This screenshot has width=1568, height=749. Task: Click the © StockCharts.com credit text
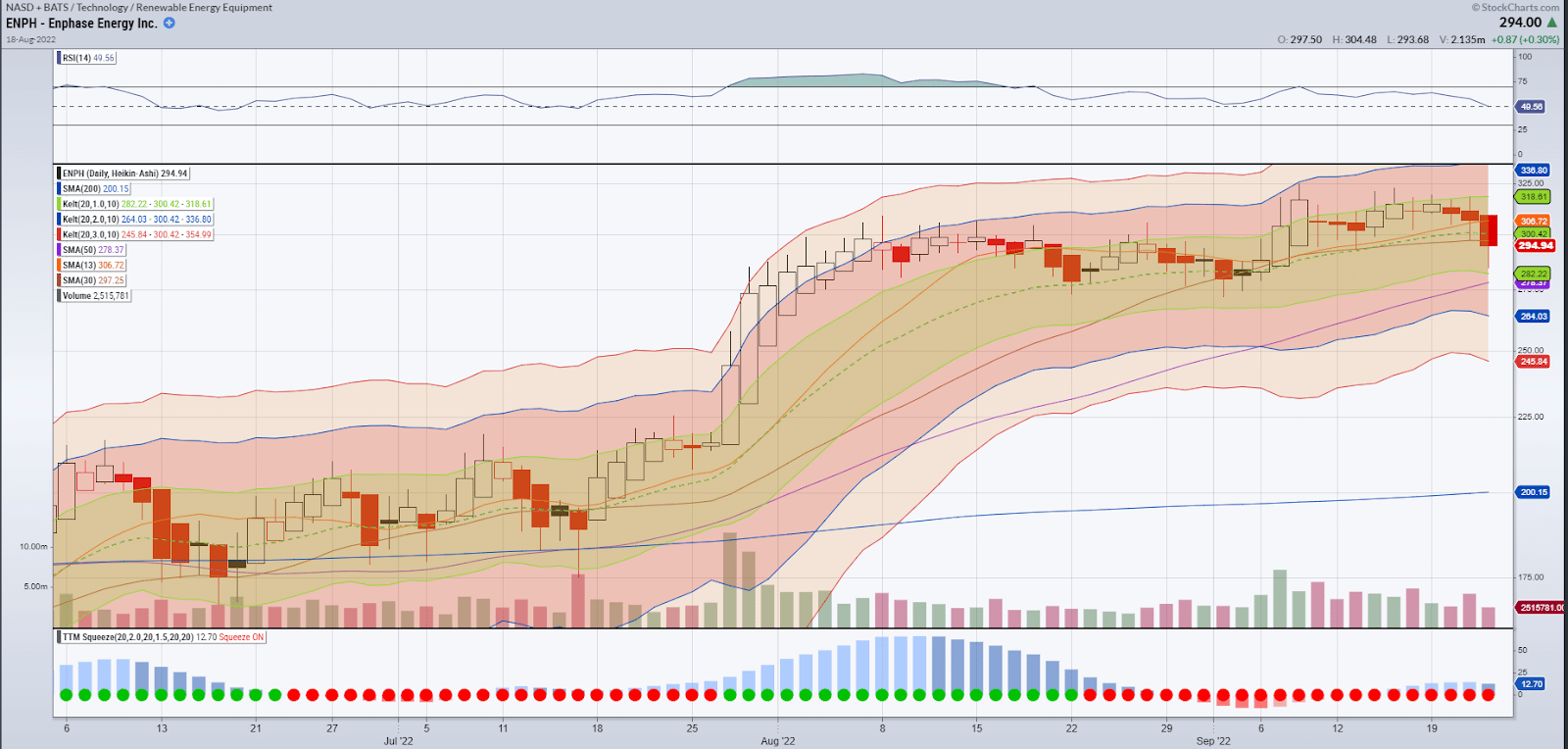(1517, 7)
